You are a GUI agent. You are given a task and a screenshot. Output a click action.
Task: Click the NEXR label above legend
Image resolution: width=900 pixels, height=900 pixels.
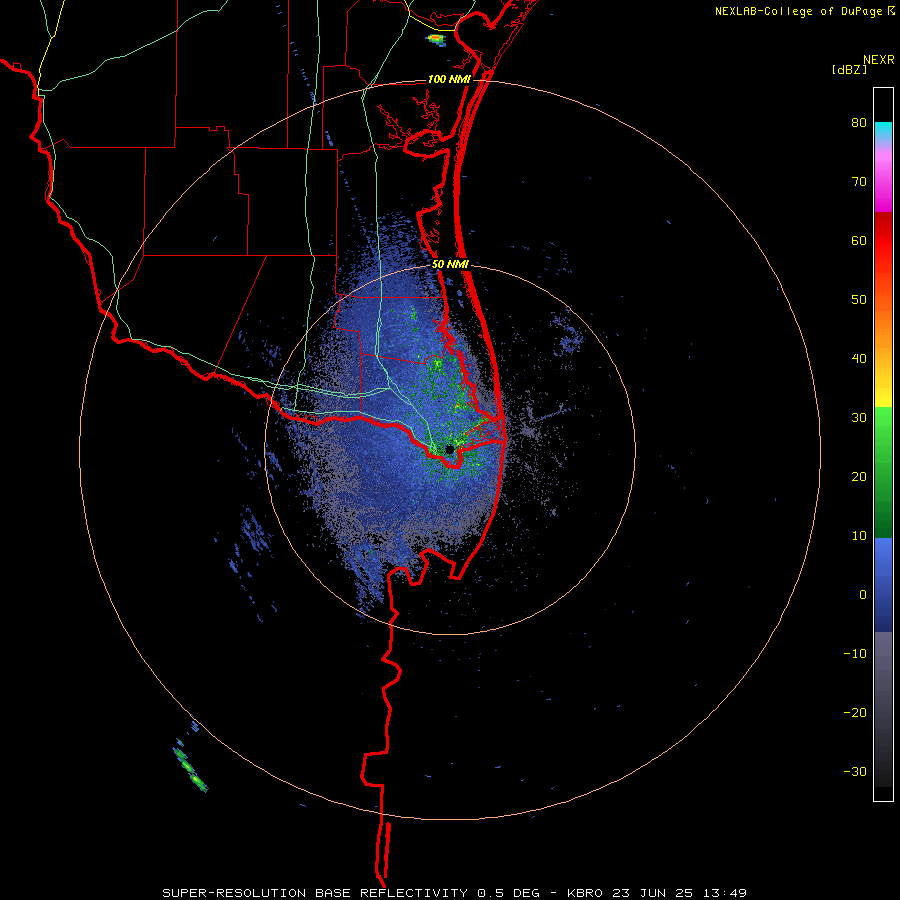pos(879,60)
